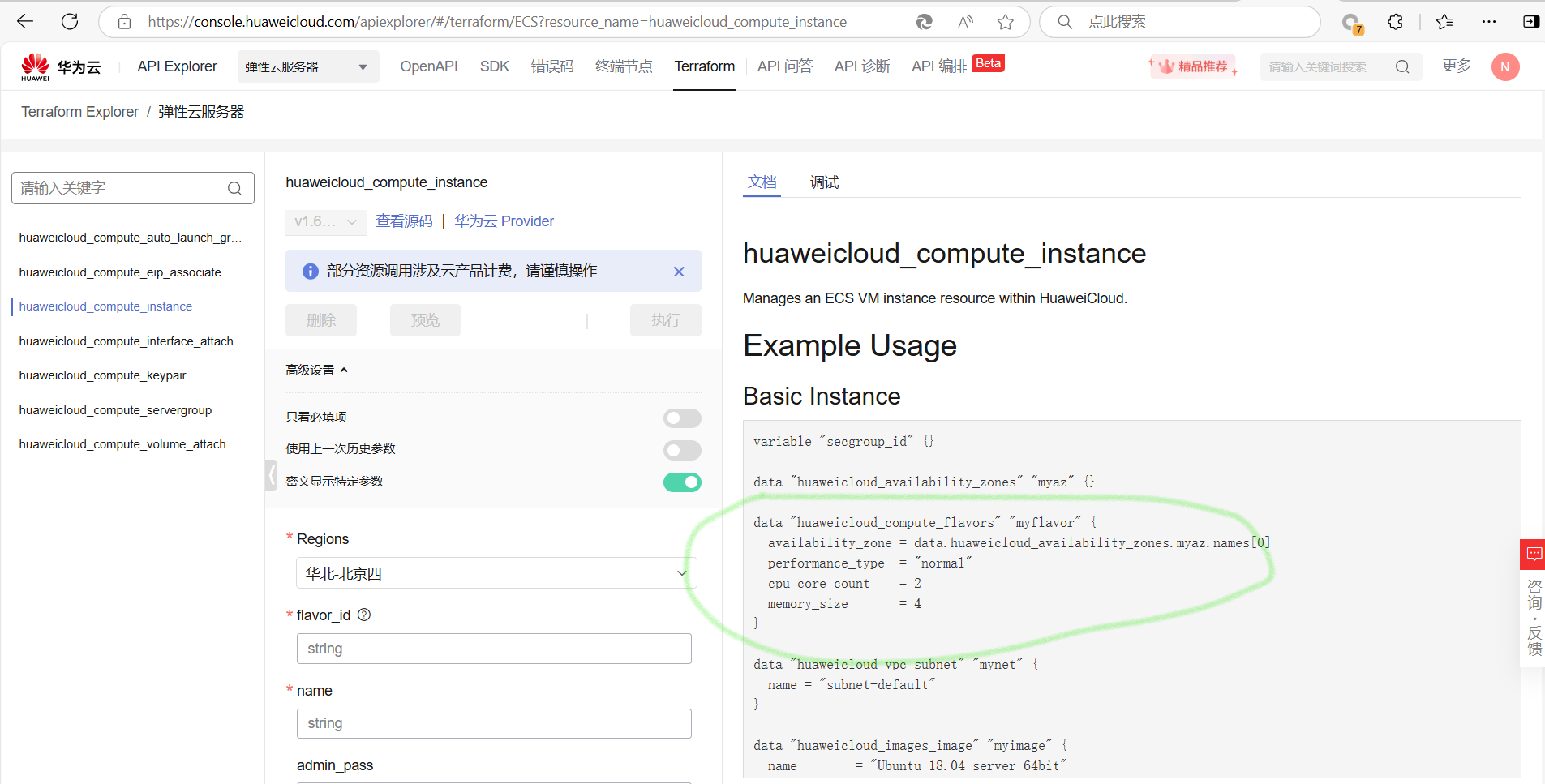Viewport: 1545px width, 784px height.
Task: Select huaweicloud_compute_keypair in sidebar
Action: click(102, 375)
